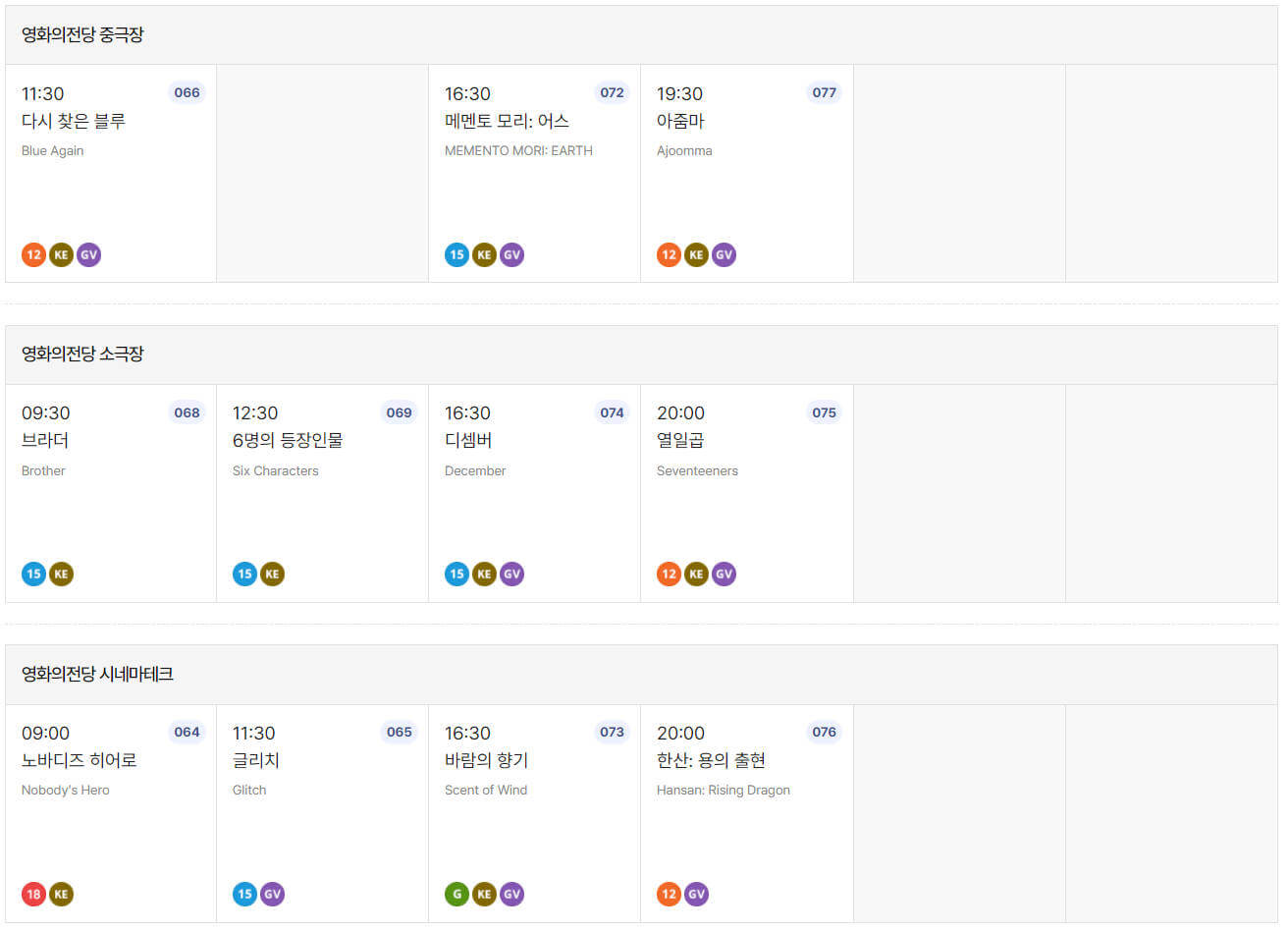The image size is (1288, 932).
Task: Open the film title 디셈버
Action: tap(468, 440)
